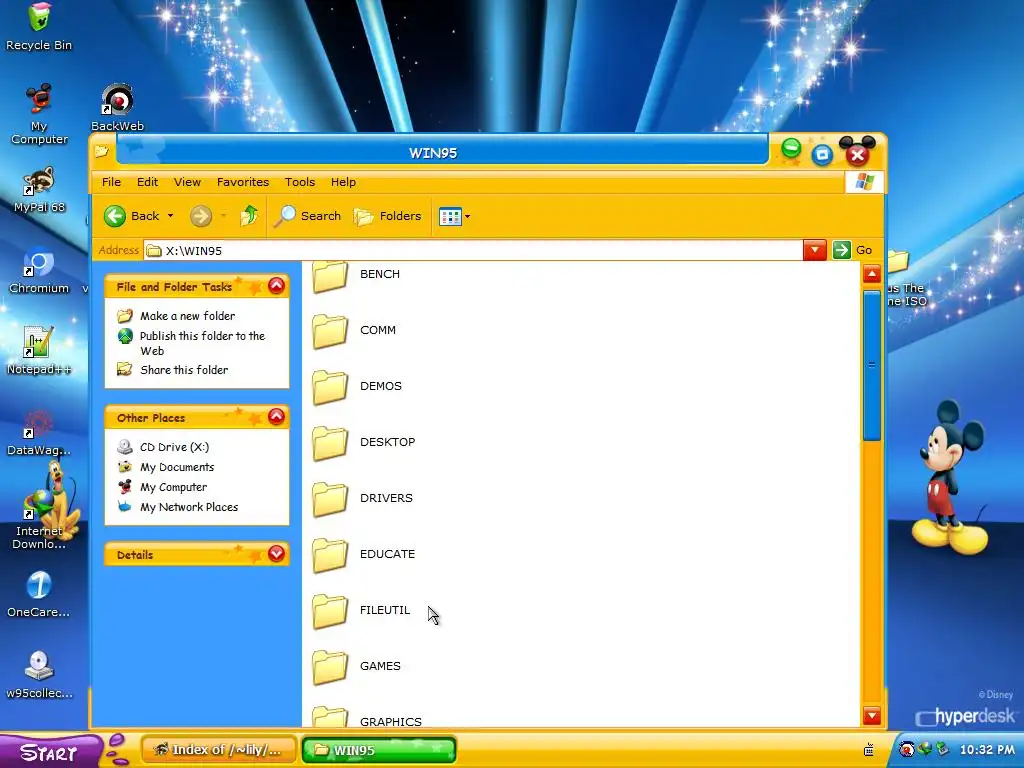Select the DESKTOP folder
The width and height of the screenshot is (1024, 768).
[x=363, y=443]
